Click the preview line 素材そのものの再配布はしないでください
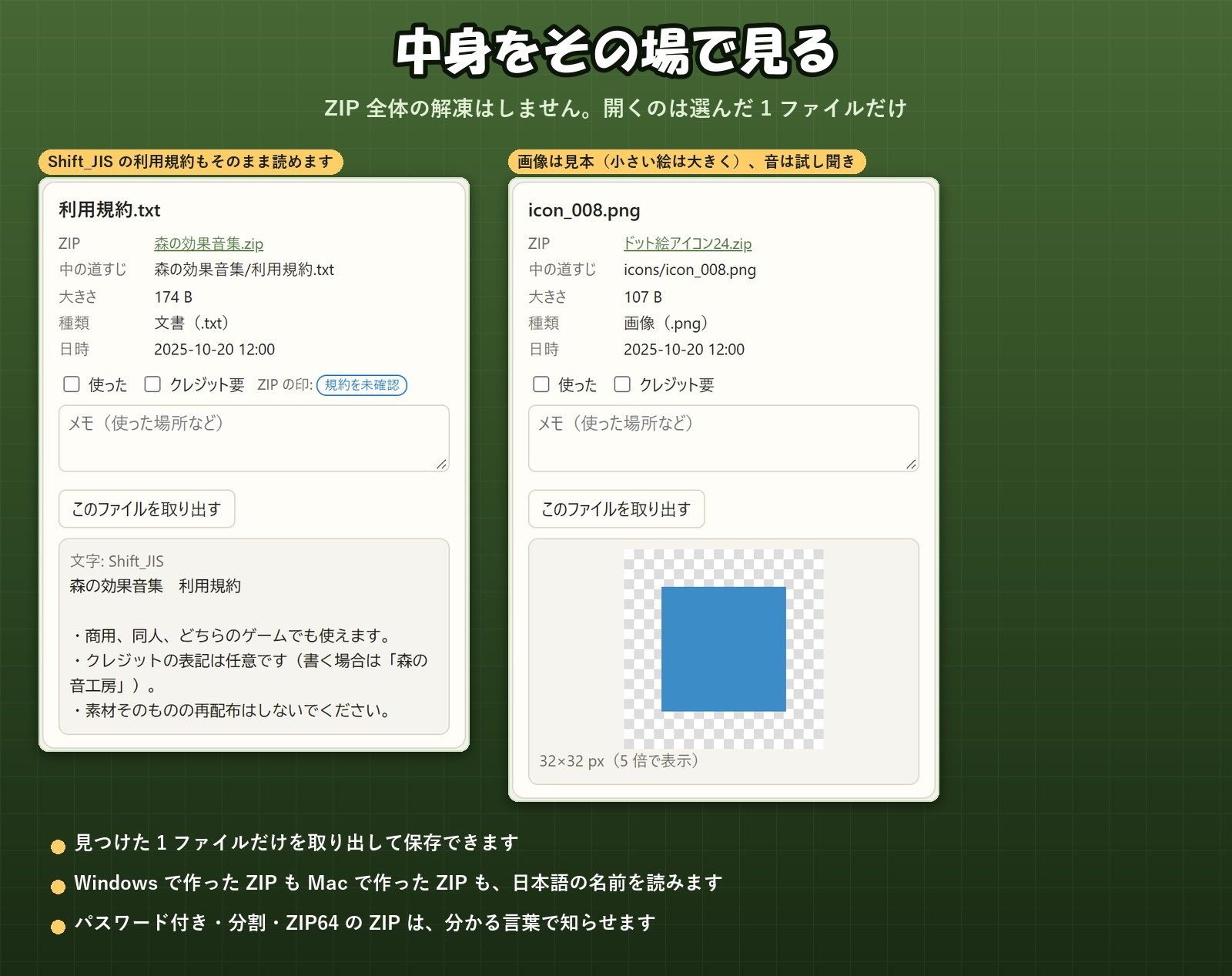Screen dimensions: 1232x976 tap(233, 710)
